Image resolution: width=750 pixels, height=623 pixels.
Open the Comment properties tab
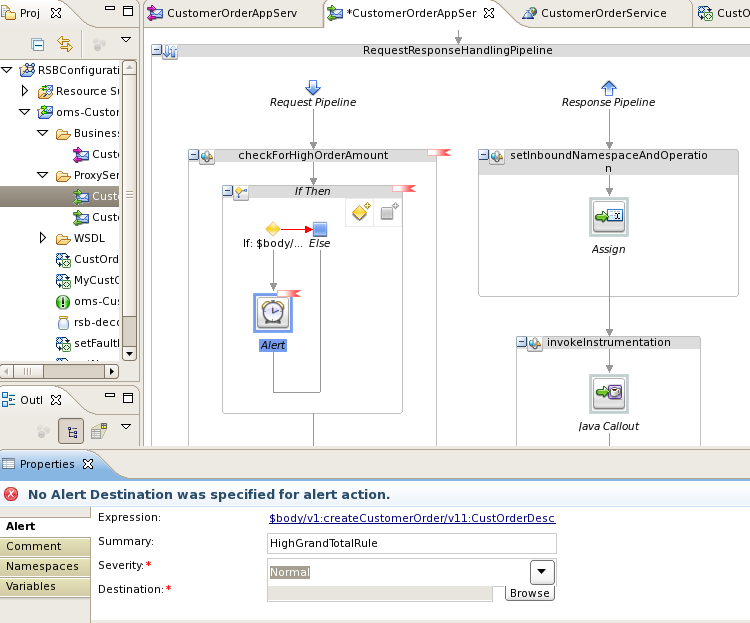[45, 546]
